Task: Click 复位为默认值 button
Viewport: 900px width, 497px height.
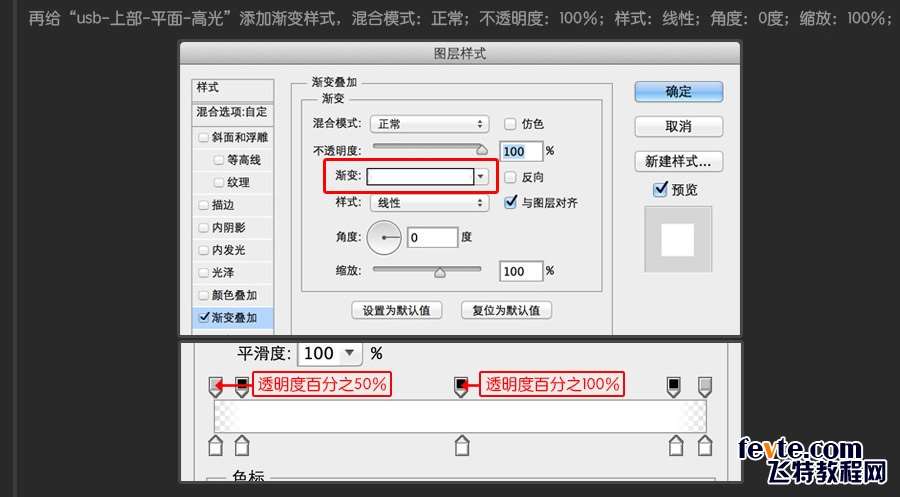Action: point(506,310)
